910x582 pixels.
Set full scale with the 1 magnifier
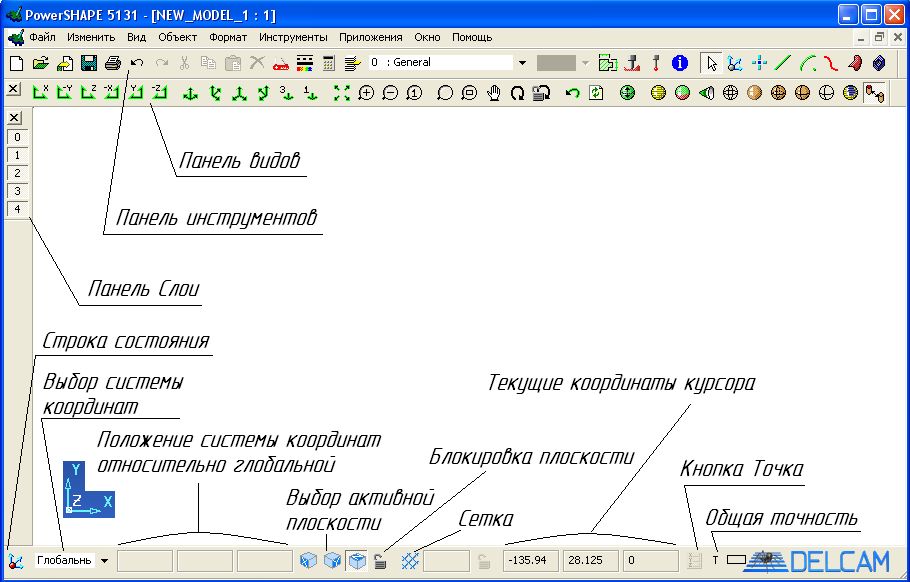[414, 93]
